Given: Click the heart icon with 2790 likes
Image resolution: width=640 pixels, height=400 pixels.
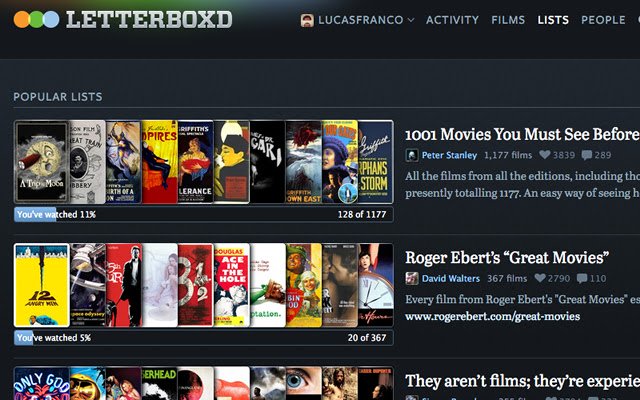Looking at the screenshot, I should point(540,278).
